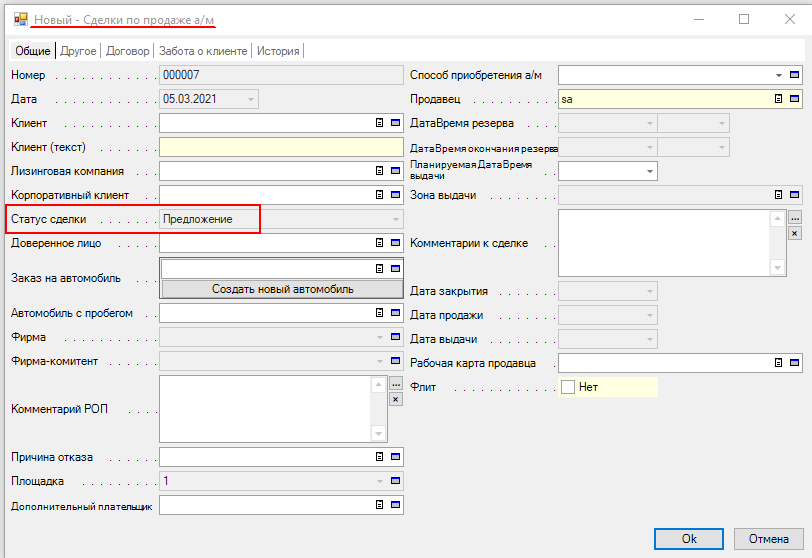Toggle the Флит checkbox
The height and width of the screenshot is (558, 812).
pyautogui.click(x=568, y=387)
